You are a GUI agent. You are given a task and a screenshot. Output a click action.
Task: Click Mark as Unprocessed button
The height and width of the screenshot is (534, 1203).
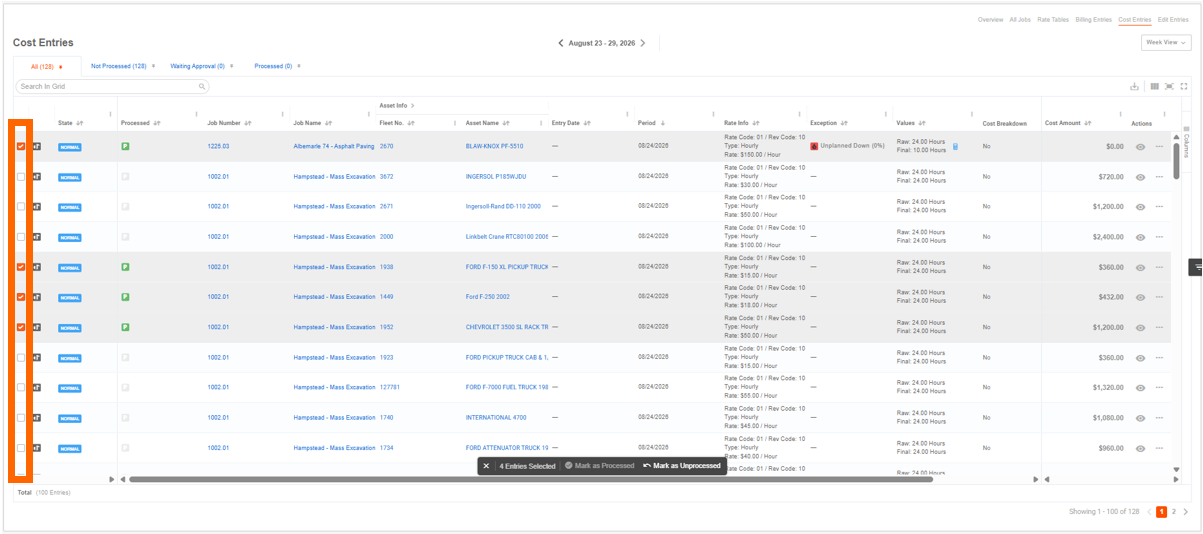tap(681, 466)
